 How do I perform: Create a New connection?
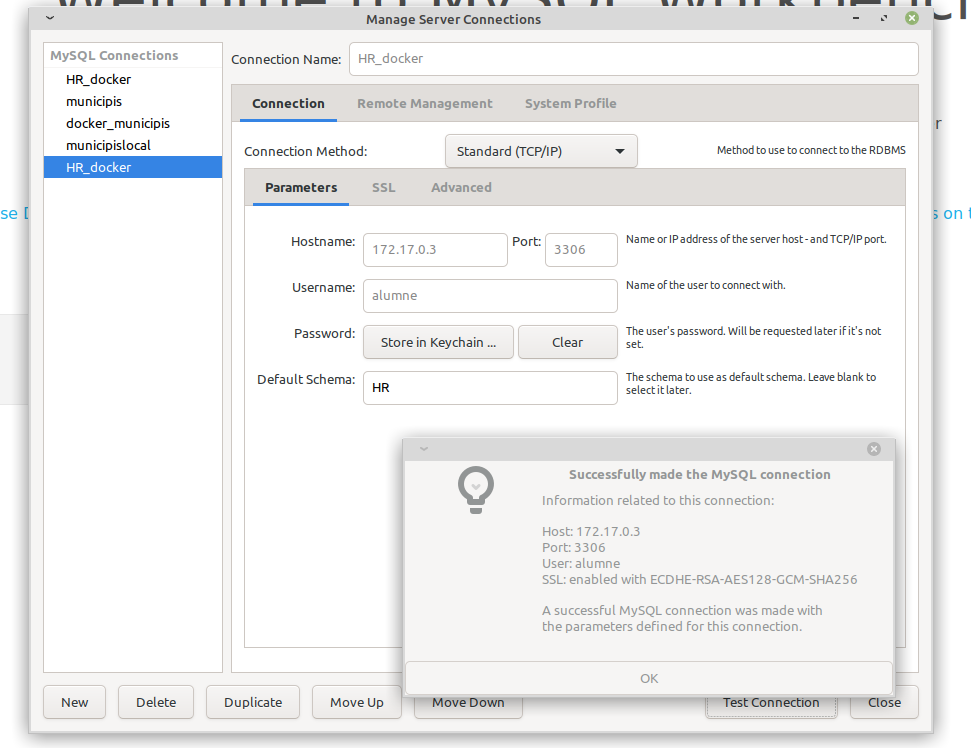[x=75, y=702]
